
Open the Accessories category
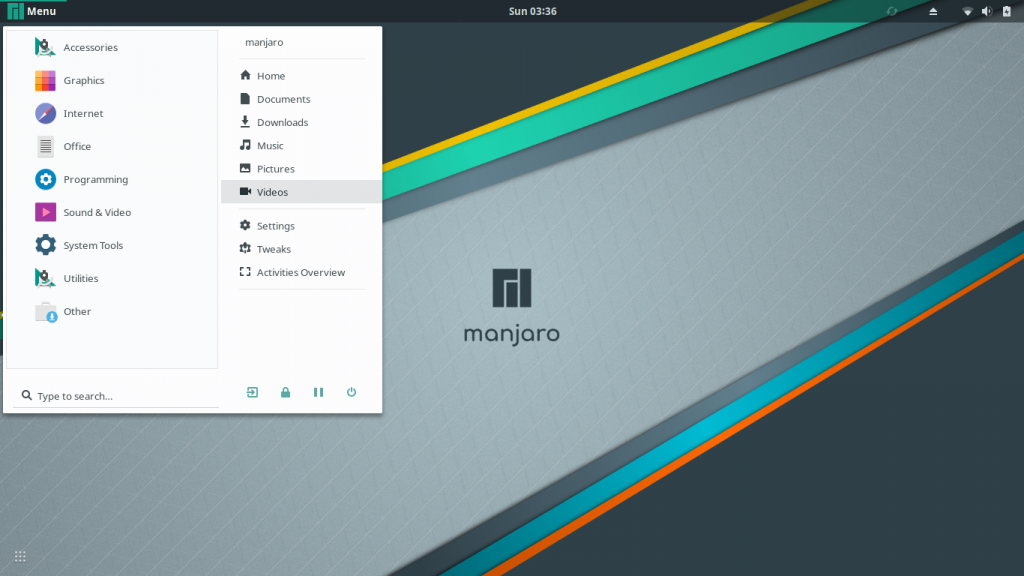click(90, 47)
